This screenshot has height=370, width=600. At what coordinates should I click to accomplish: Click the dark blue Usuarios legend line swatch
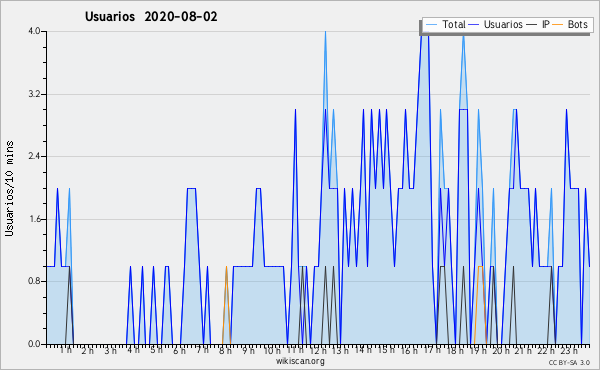474,25
